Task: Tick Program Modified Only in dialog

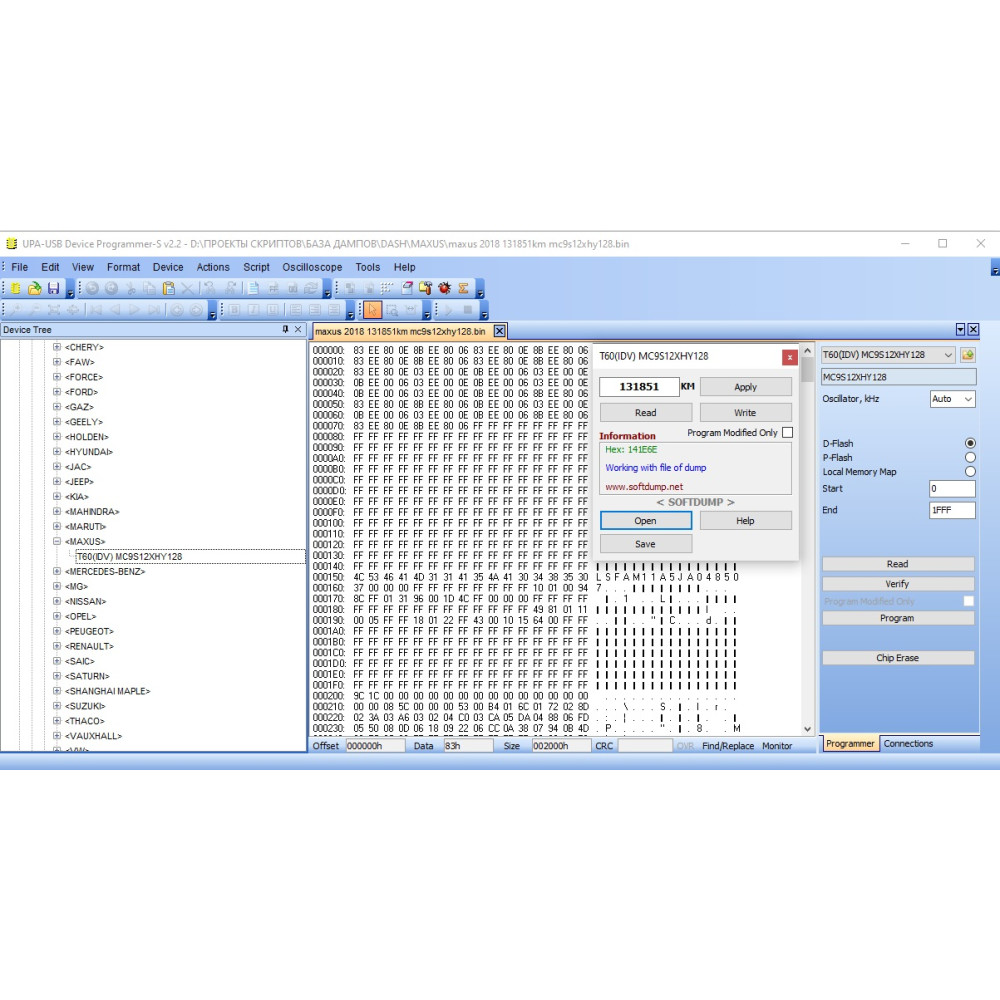Action: click(788, 432)
